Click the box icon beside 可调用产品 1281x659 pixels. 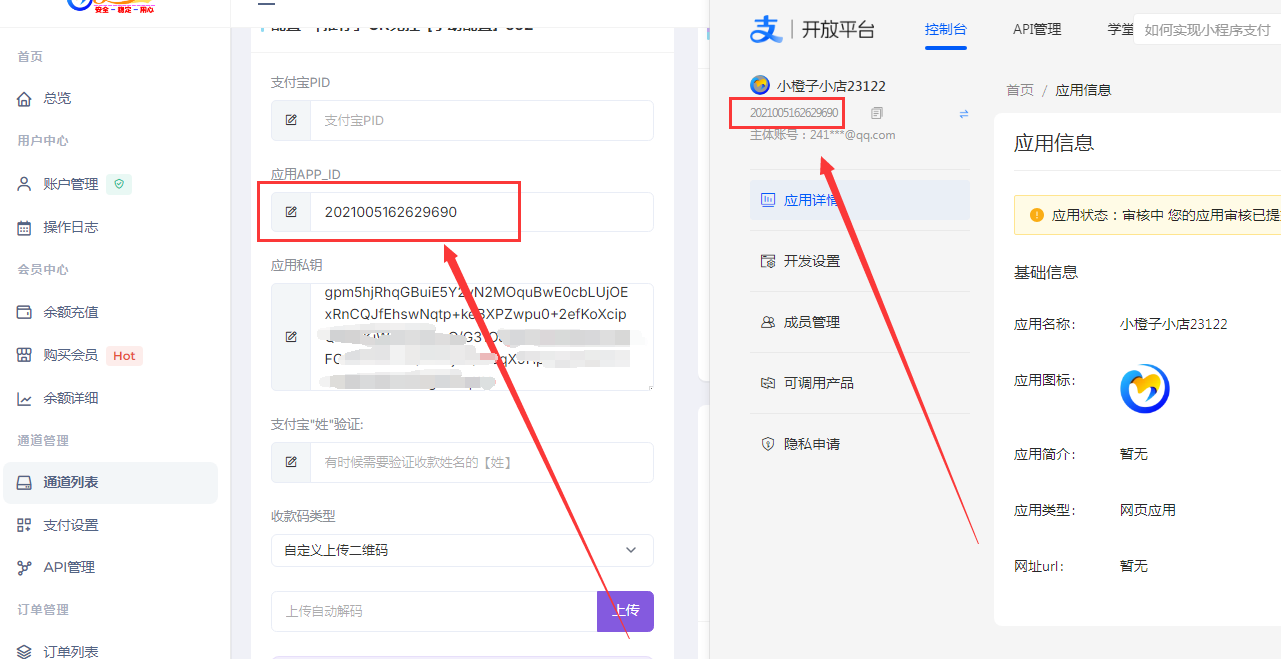point(768,383)
